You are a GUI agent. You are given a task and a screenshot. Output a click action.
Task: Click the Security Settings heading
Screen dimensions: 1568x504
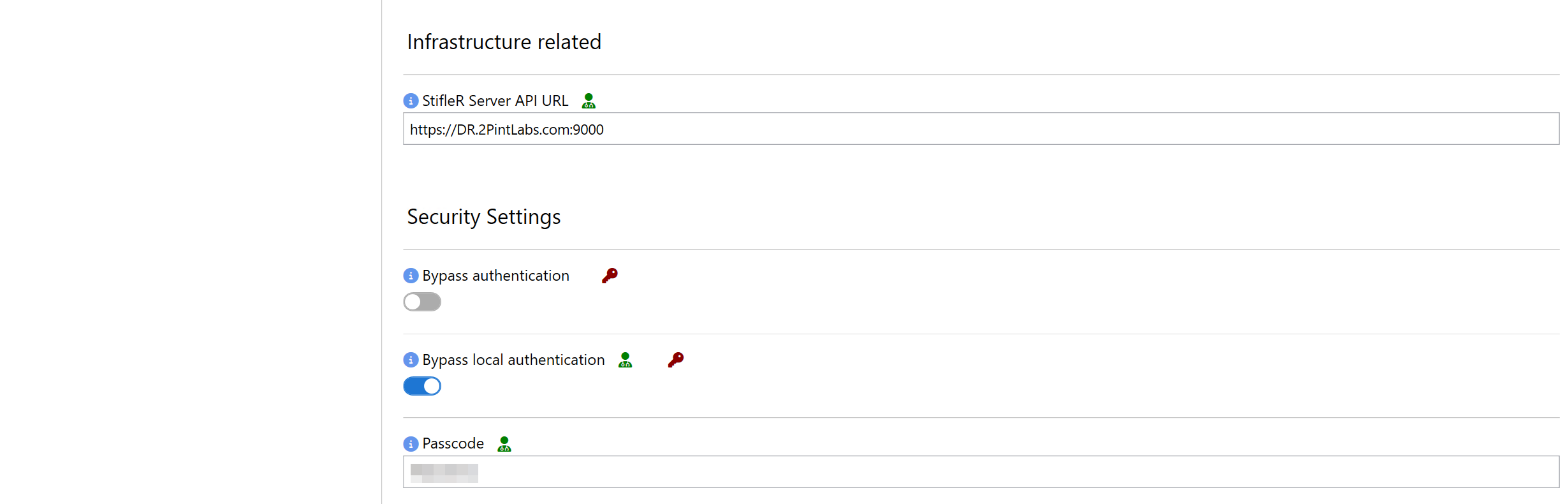tap(483, 217)
